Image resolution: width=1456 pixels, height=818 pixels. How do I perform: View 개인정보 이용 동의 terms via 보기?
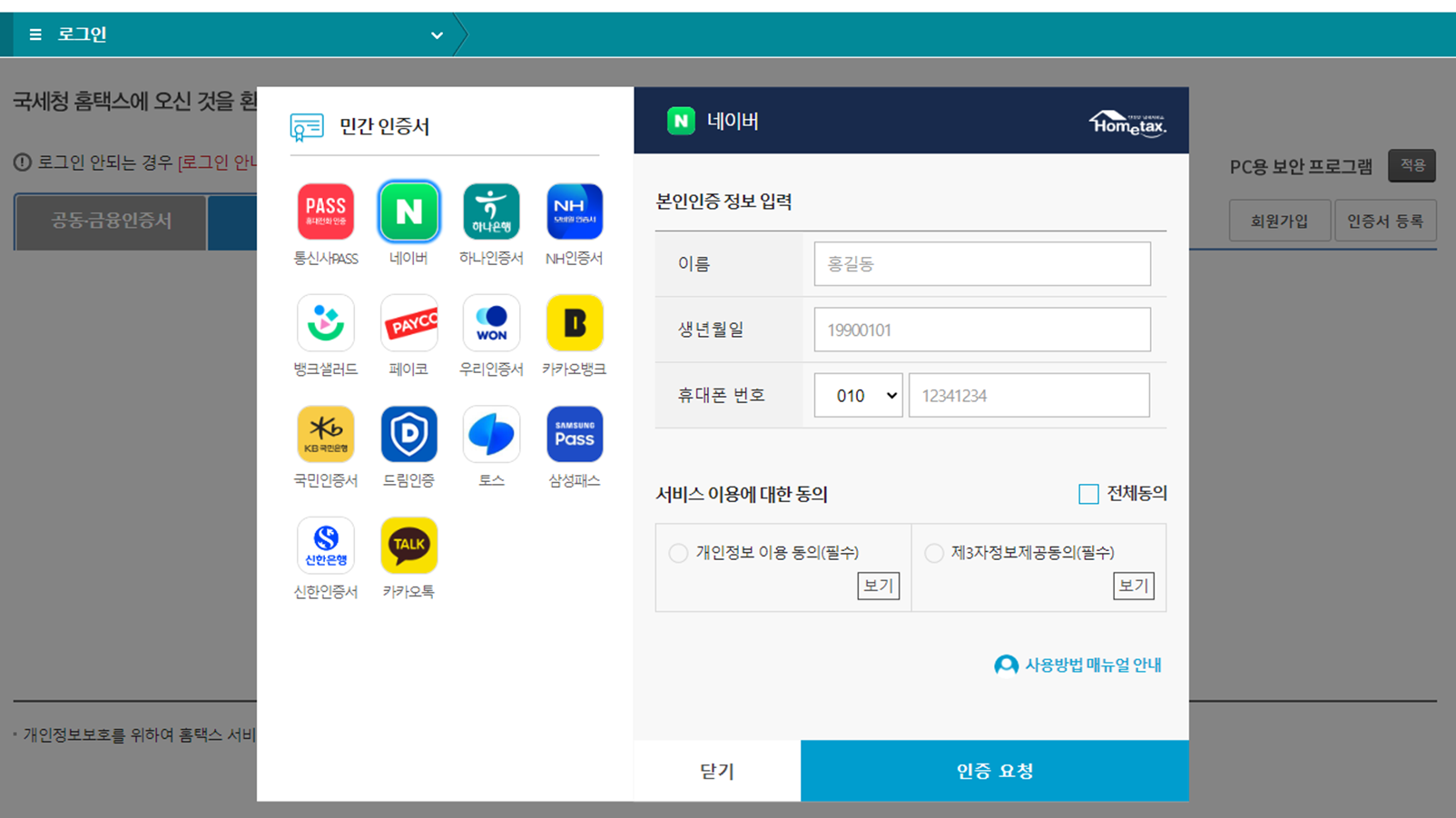[878, 586]
